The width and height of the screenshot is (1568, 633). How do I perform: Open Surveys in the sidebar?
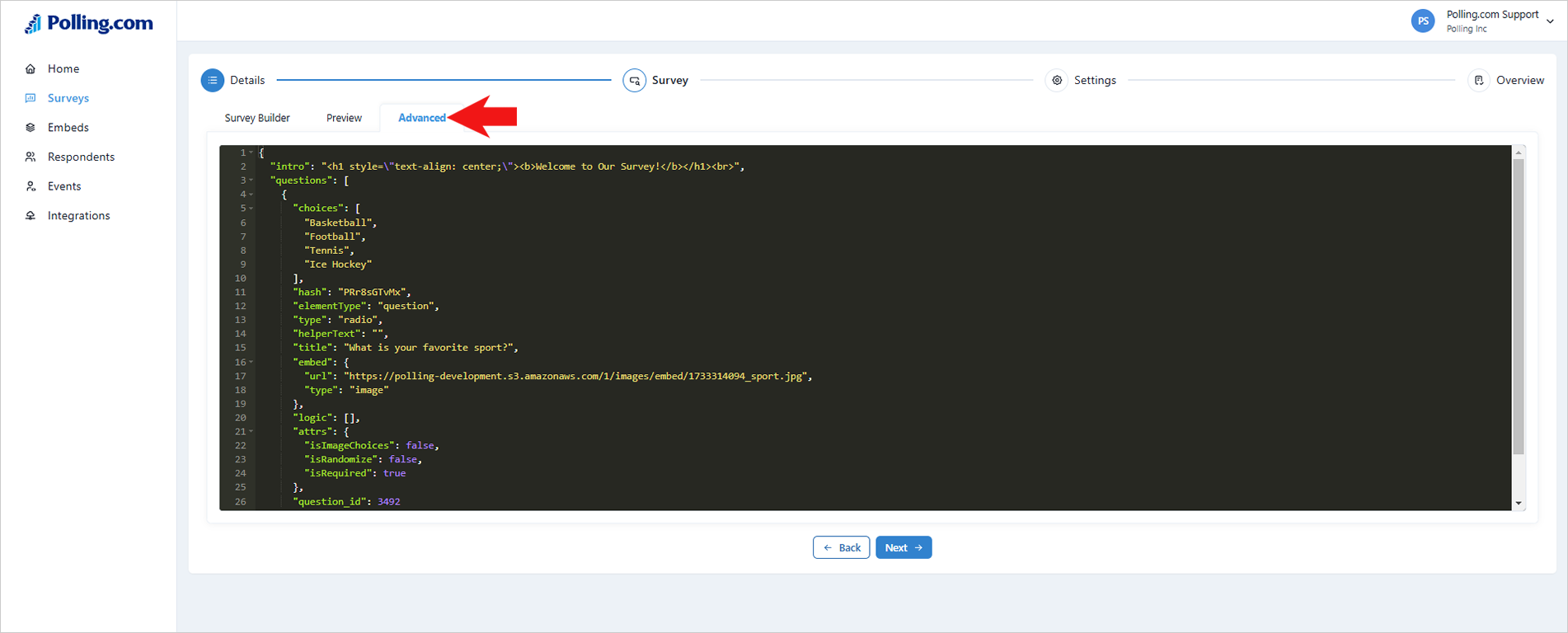(x=68, y=98)
